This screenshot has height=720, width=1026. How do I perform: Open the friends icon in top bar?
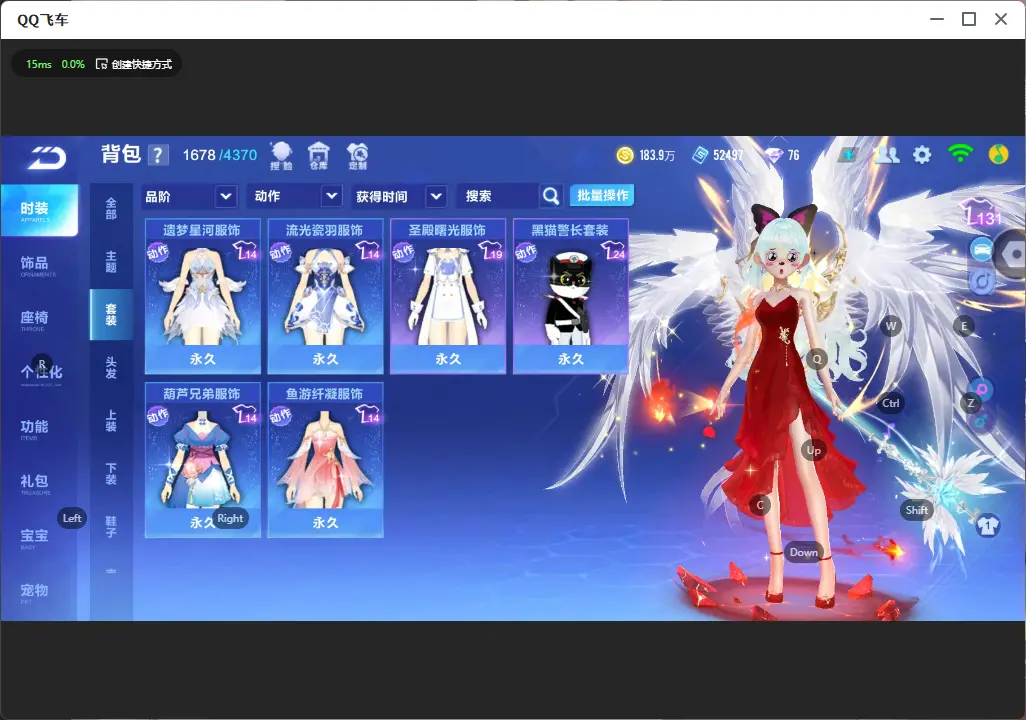pos(887,155)
